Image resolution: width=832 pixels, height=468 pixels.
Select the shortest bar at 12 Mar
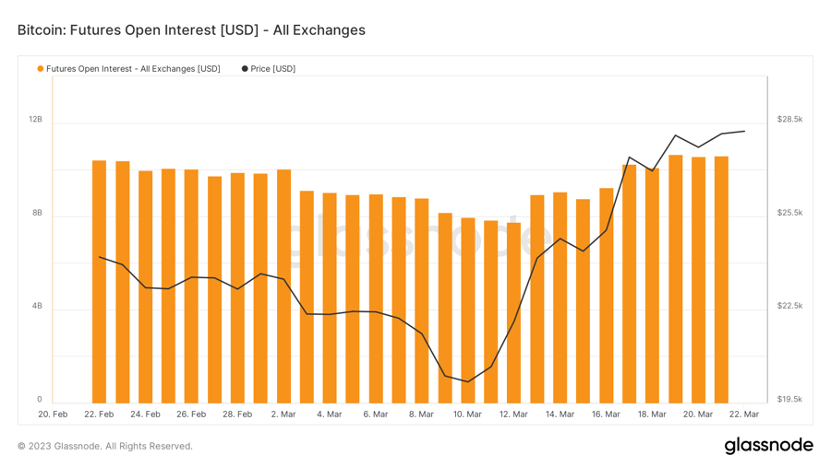514,312
